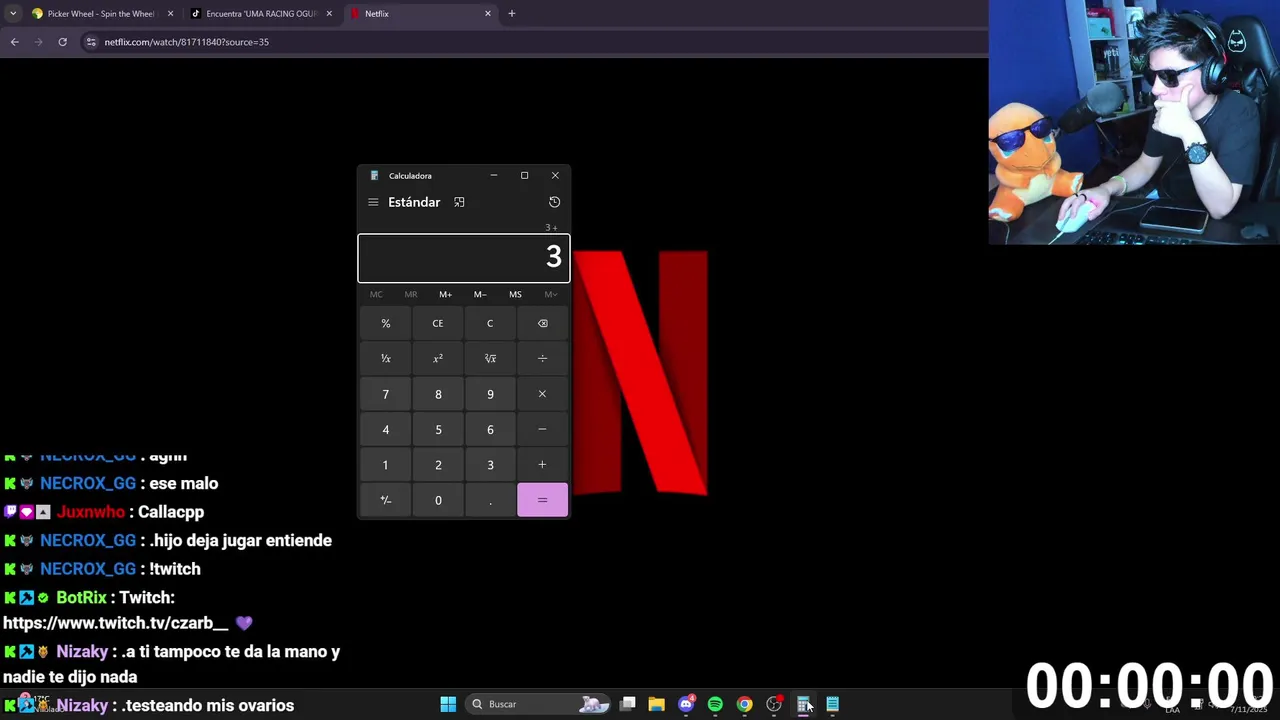This screenshot has height=720, width=1280.
Task: Click digit 3 on calculator keypad
Action: (490, 464)
